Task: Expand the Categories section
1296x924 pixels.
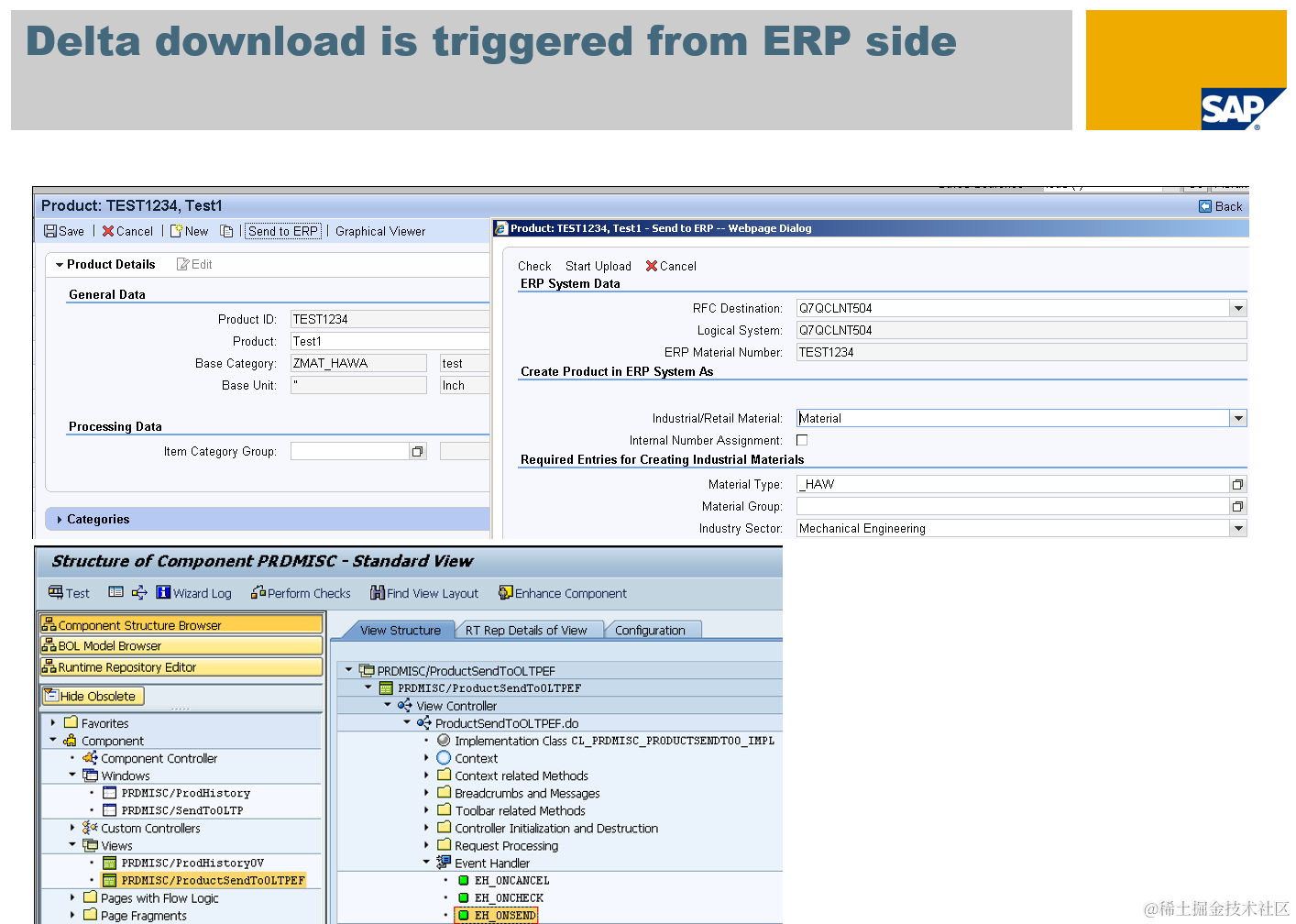Action: pyautogui.click(x=60, y=520)
